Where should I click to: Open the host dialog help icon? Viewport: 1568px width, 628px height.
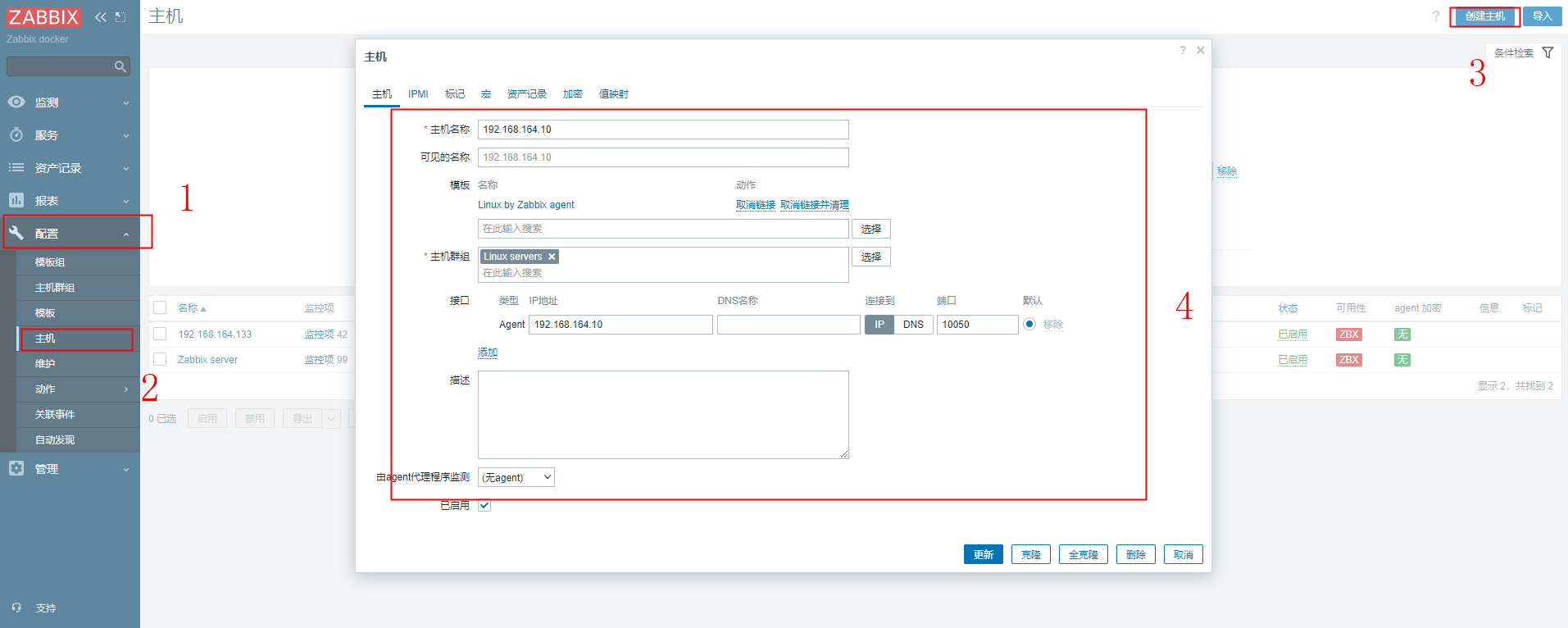[1183, 51]
